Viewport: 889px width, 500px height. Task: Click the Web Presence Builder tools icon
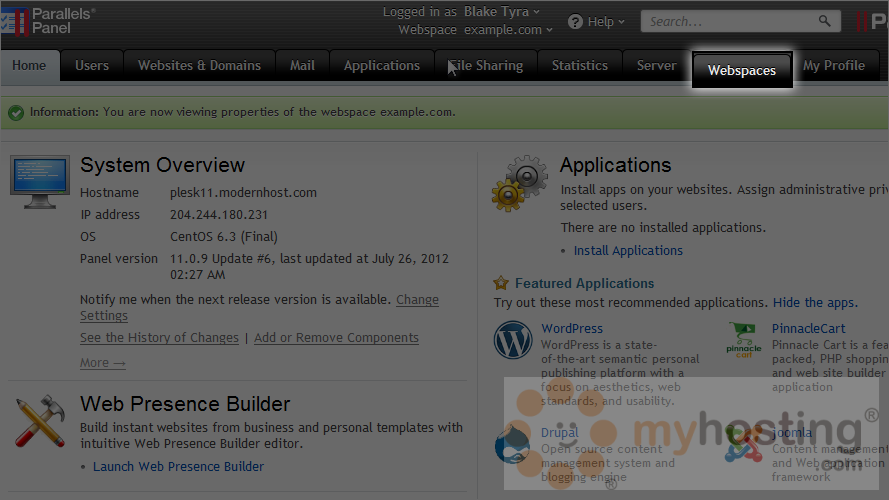pos(40,421)
